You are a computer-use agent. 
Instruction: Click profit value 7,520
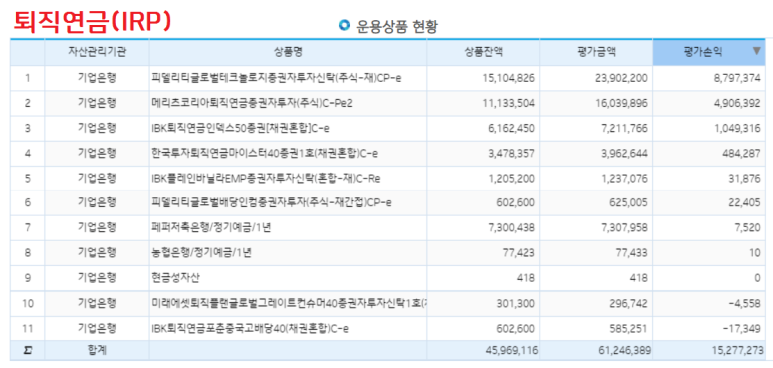[x=748, y=227]
